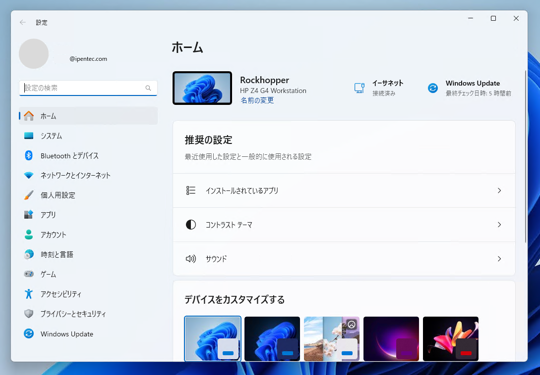The image size is (540, 375).
Task: Click the network Wi-Fi icon in sidebar
Action: coord(29,176)
